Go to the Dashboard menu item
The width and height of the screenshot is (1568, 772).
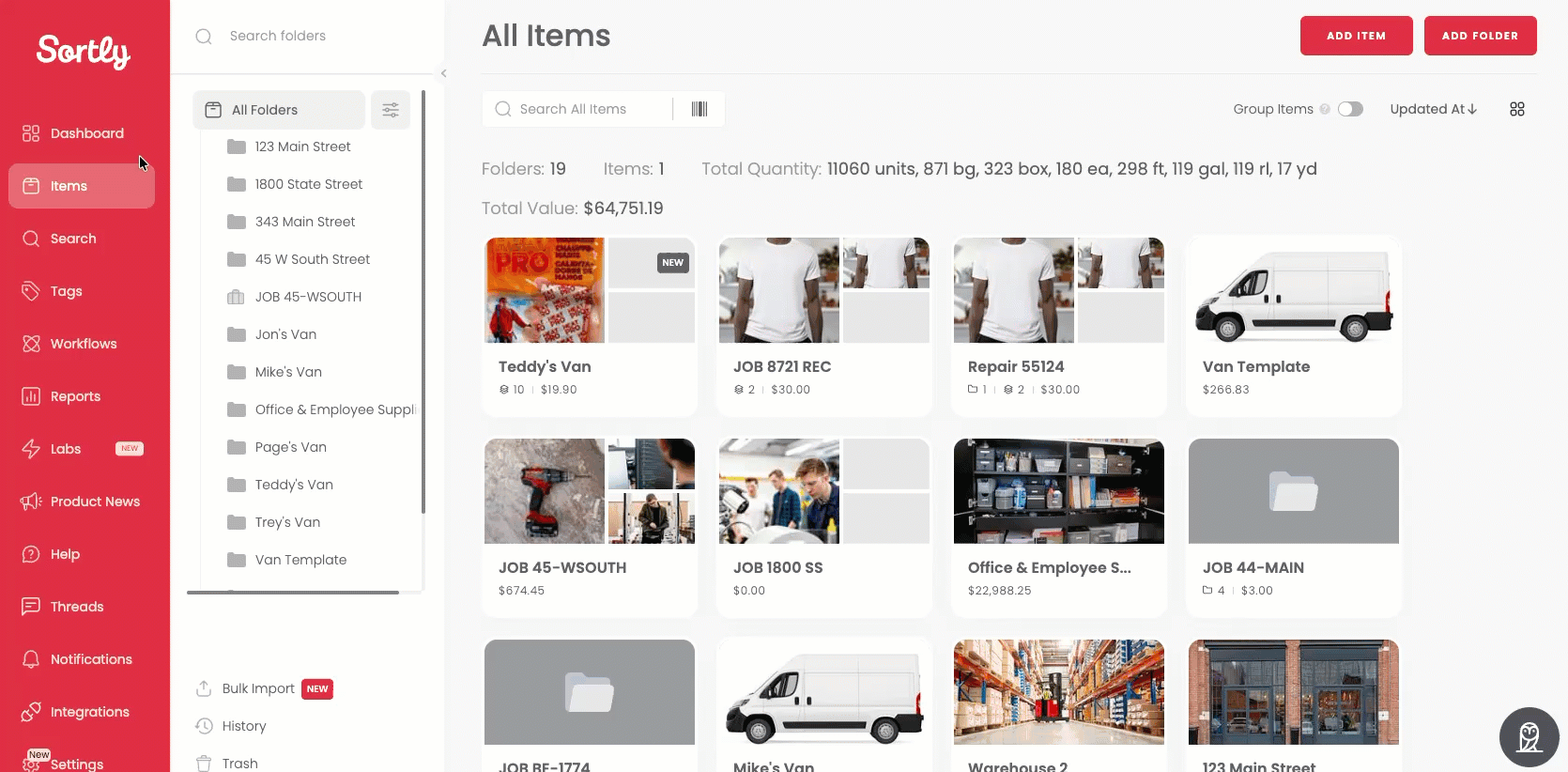coord(82,133)
